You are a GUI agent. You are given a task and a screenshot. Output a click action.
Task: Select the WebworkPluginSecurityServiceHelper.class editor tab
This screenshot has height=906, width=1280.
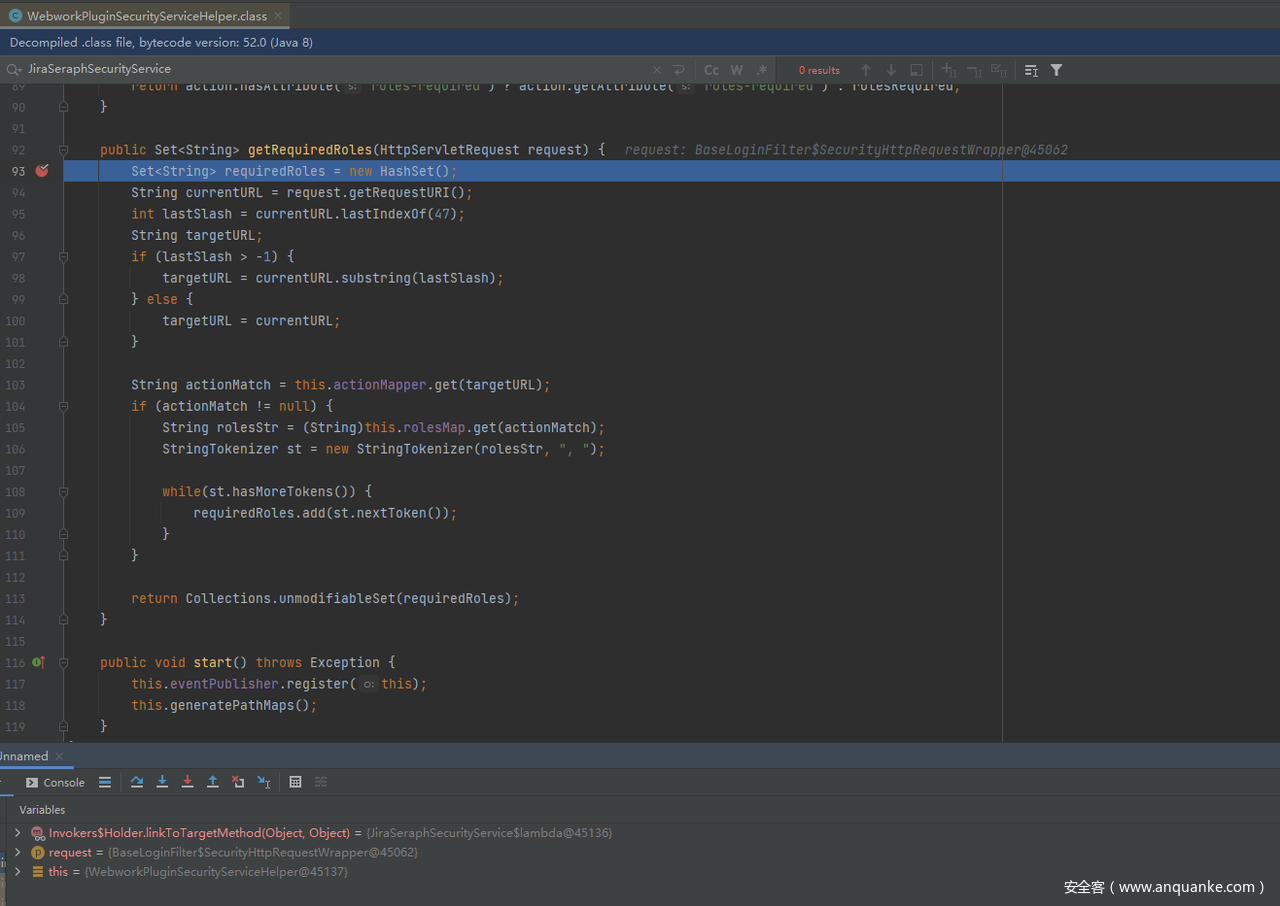(146, 16)
